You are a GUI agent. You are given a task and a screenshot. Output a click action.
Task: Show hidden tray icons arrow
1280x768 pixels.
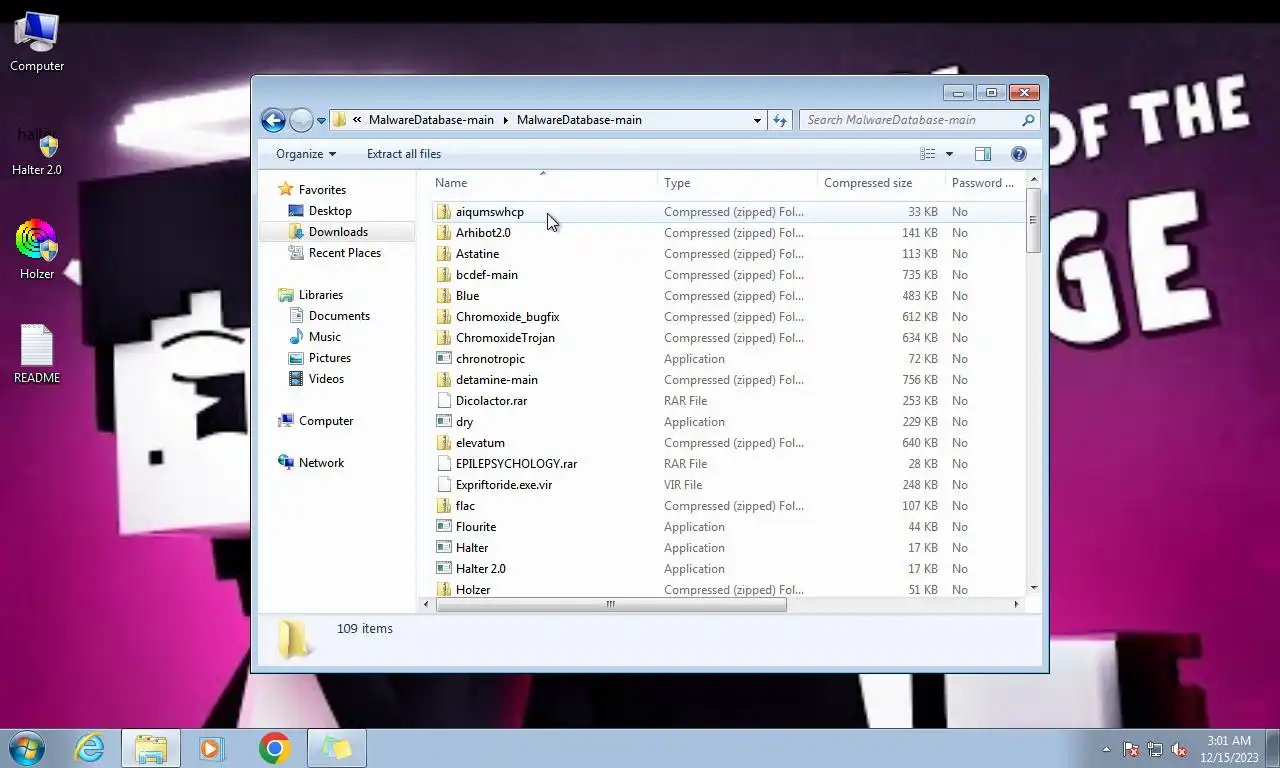(1106, 749)
